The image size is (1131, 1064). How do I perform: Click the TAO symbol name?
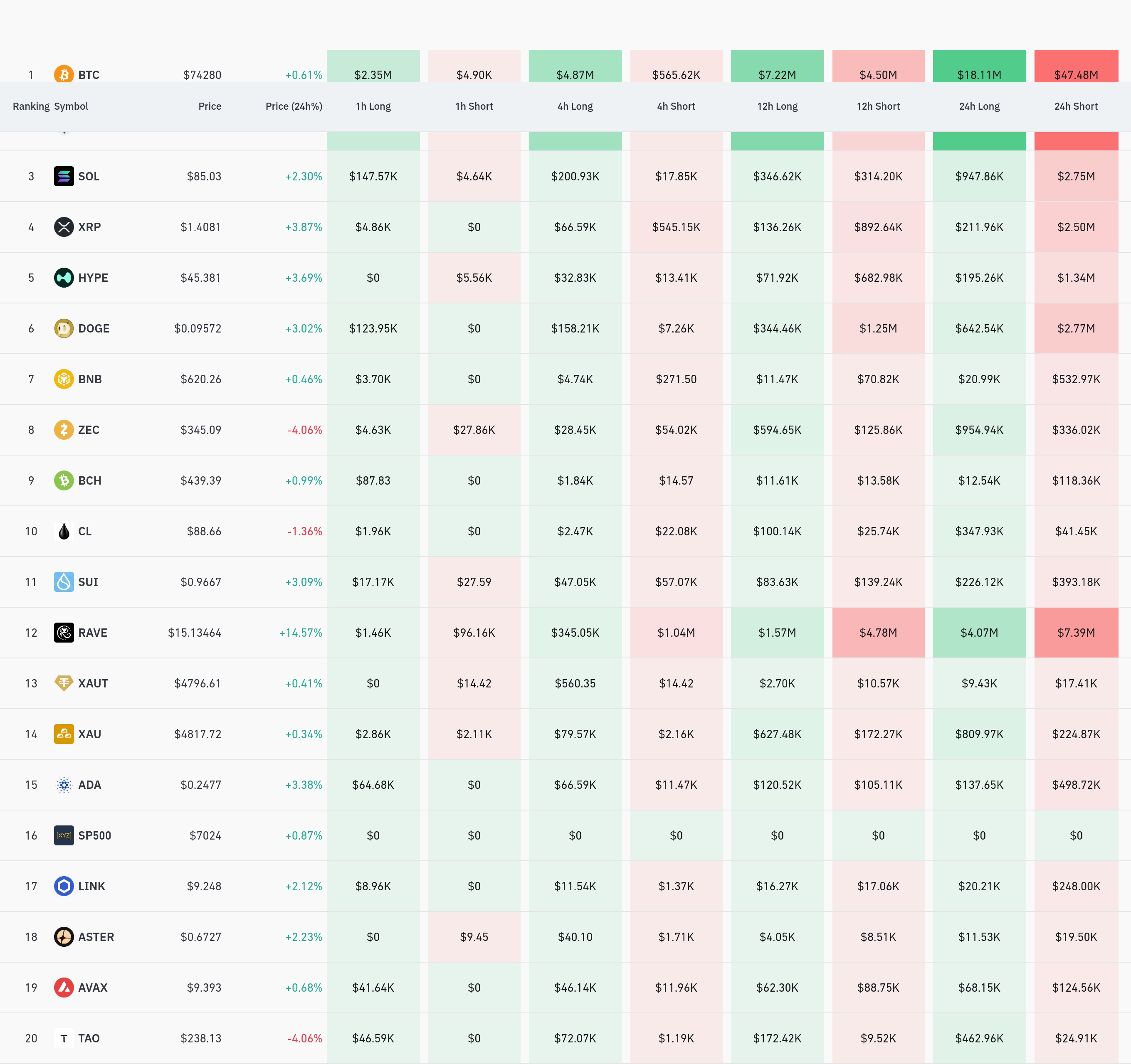(x=89, y=1038)
